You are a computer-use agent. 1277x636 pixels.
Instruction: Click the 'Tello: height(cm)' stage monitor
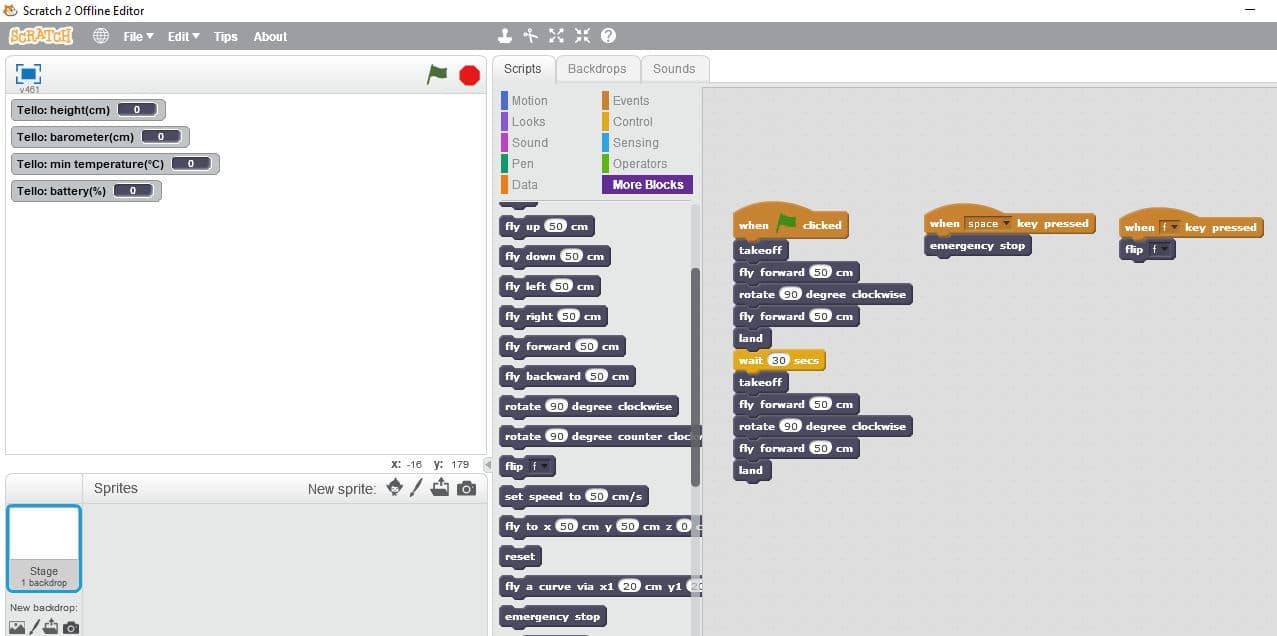(x=88, y=110)
